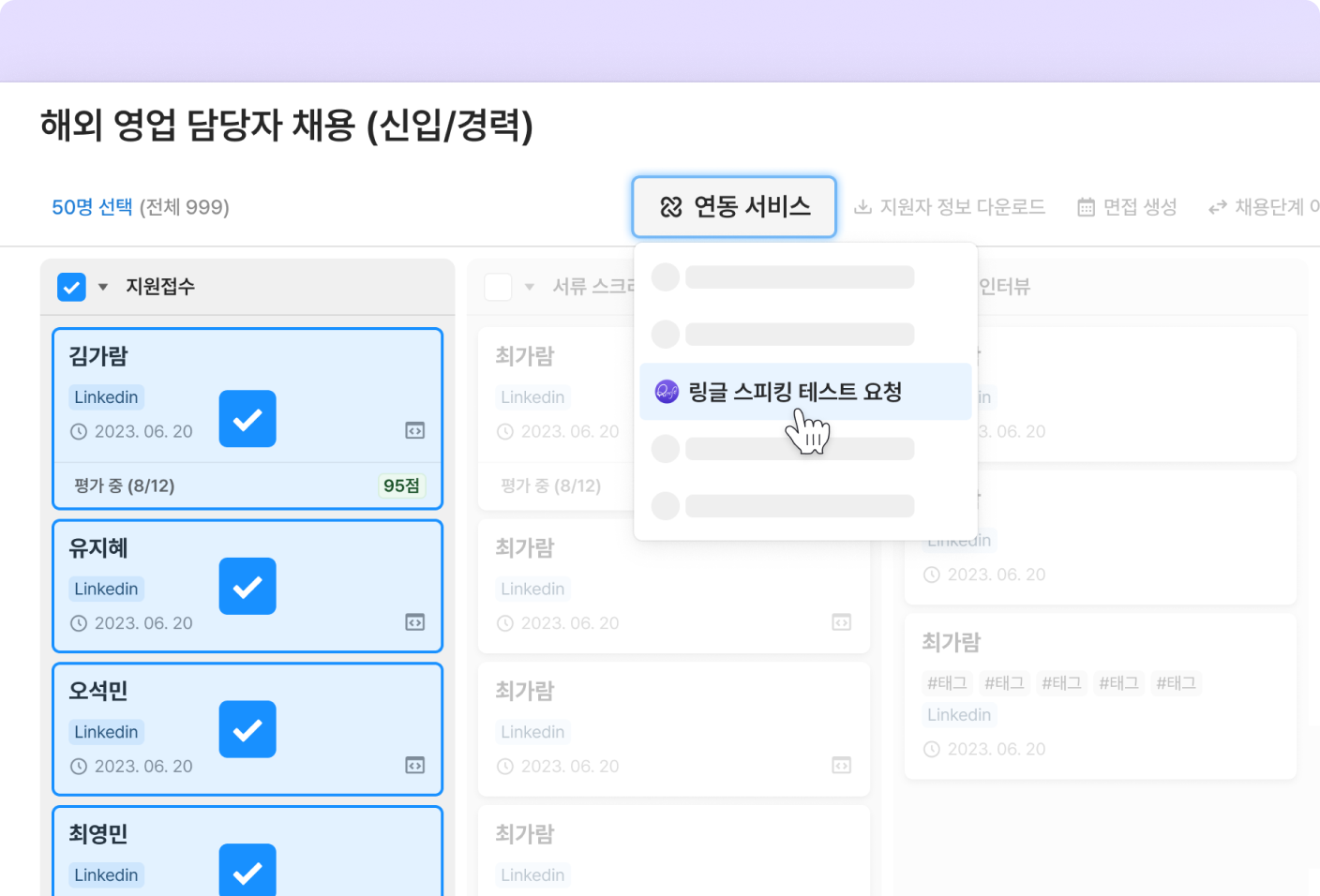This screenshot has height=896, width=1320.
Task: Click the 50명 선택 link
Action: point(92,207)
